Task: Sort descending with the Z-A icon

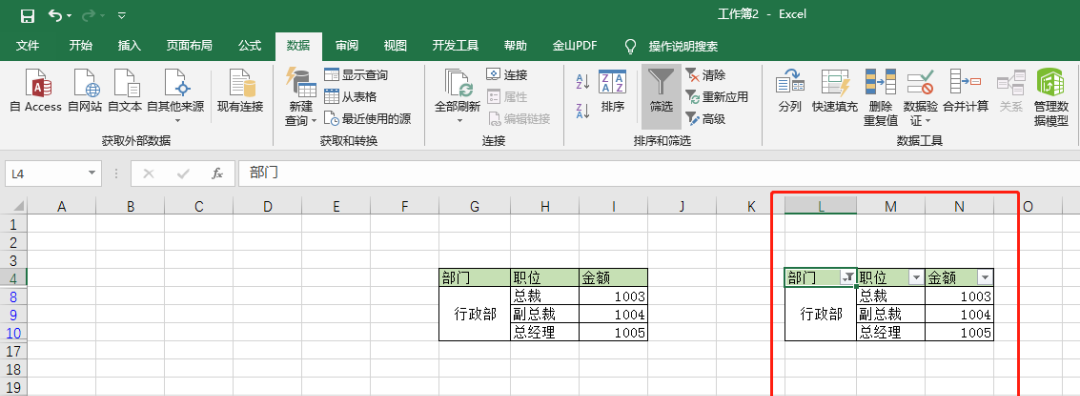Action: pos(582,110)
